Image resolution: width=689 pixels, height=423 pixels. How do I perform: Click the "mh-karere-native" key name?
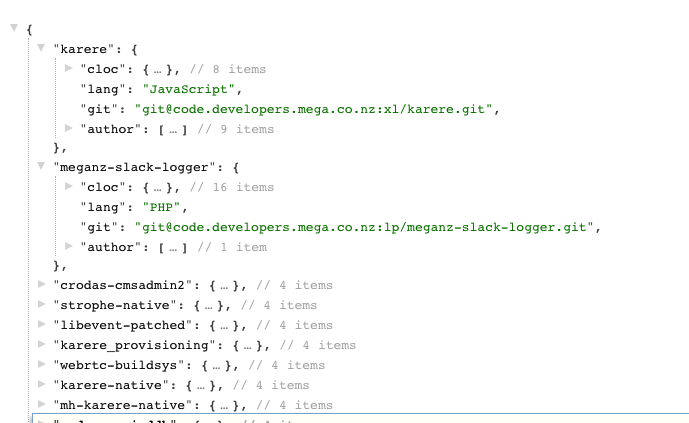[x=123, y=405]
